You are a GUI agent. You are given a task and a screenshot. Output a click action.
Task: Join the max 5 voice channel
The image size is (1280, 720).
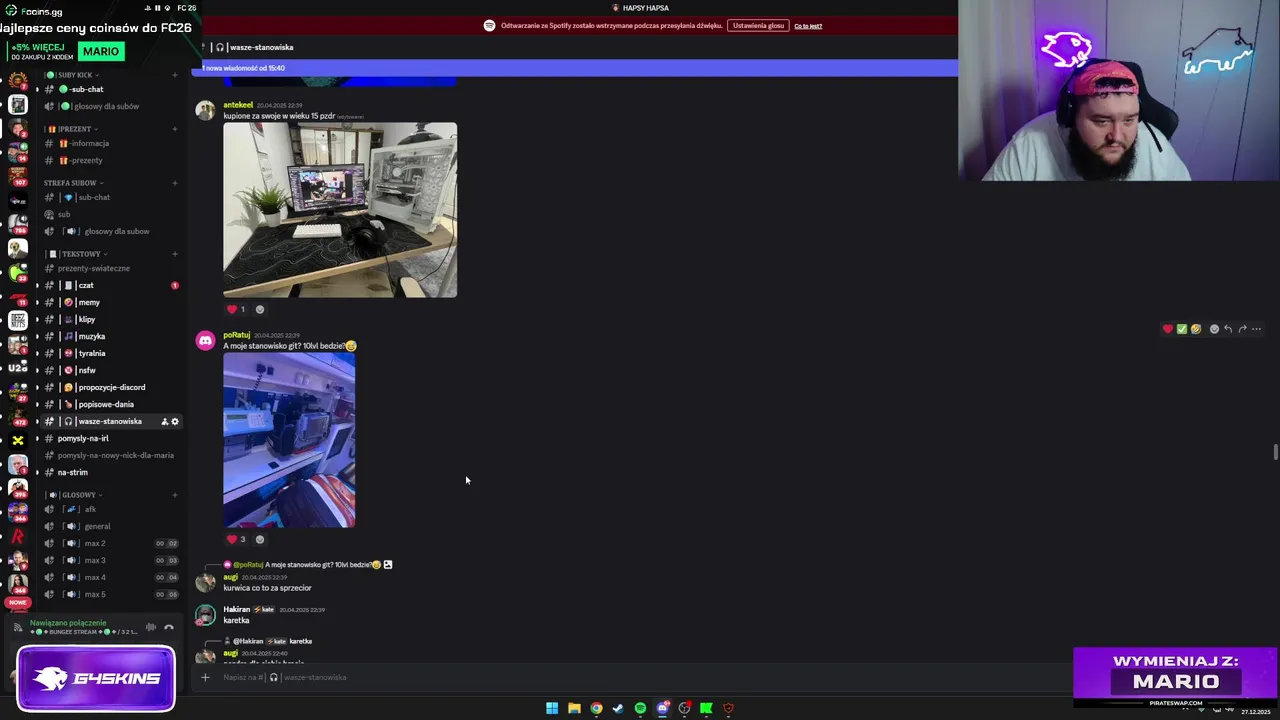95,594
